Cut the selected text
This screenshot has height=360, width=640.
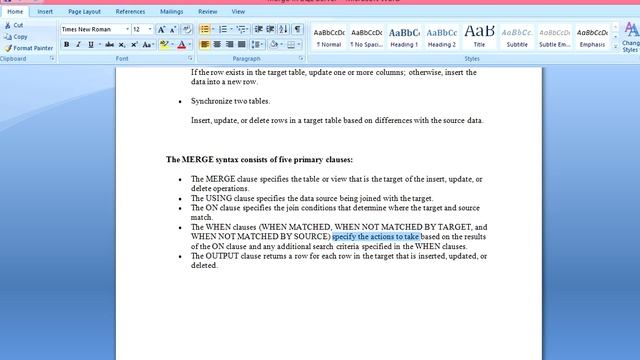(13, 25)
